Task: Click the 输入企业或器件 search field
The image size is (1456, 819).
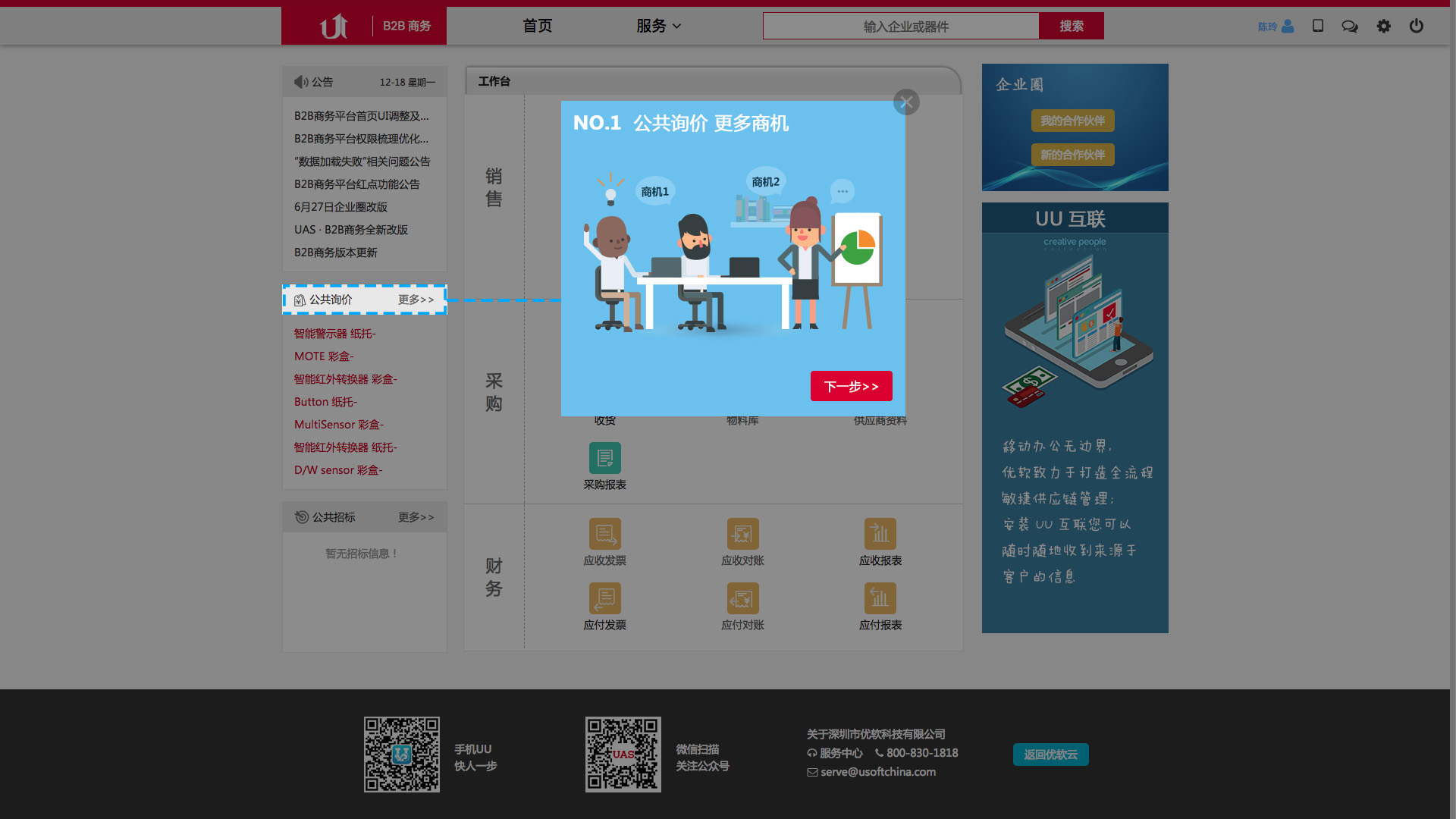Action: [x=901, y=27]
